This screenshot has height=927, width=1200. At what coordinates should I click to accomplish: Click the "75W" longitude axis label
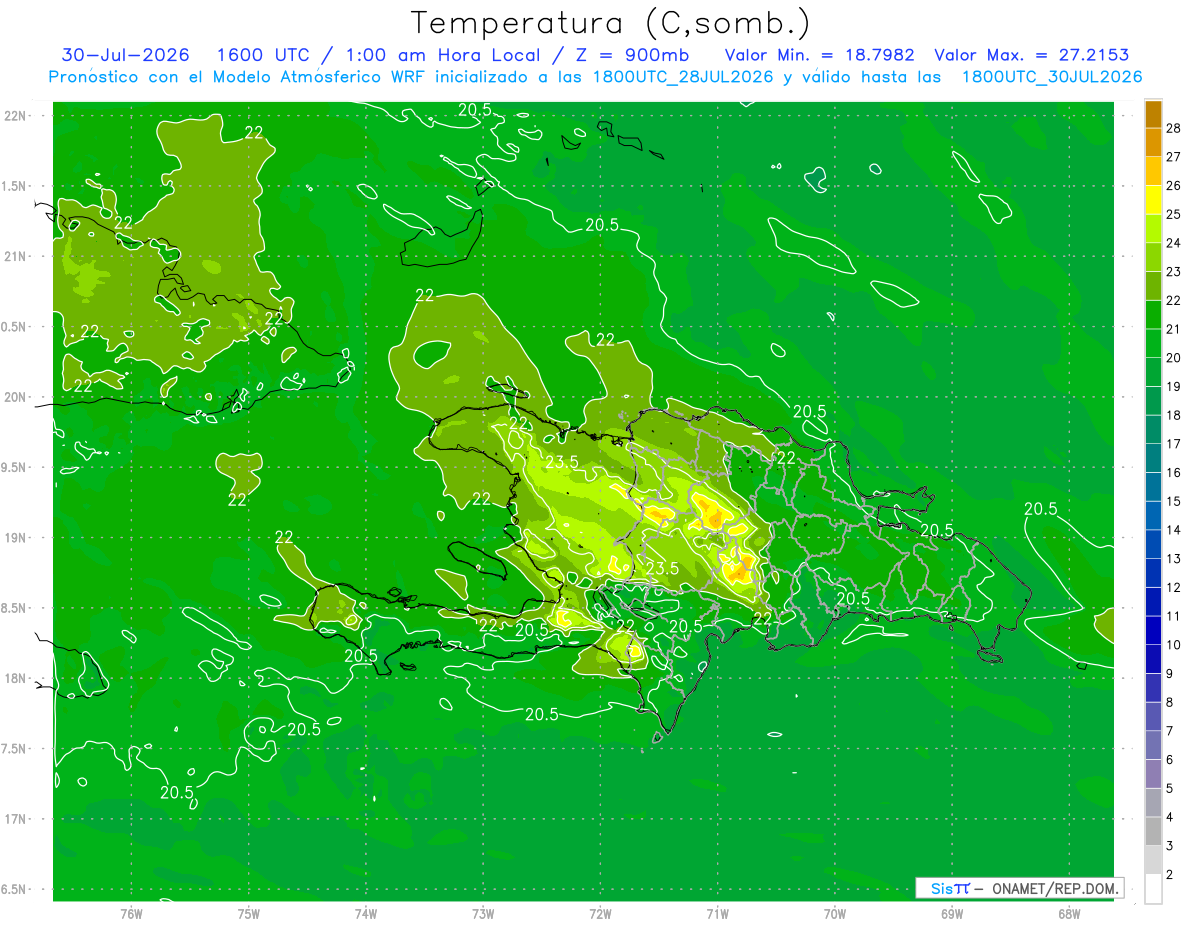[x=249, y=913]
